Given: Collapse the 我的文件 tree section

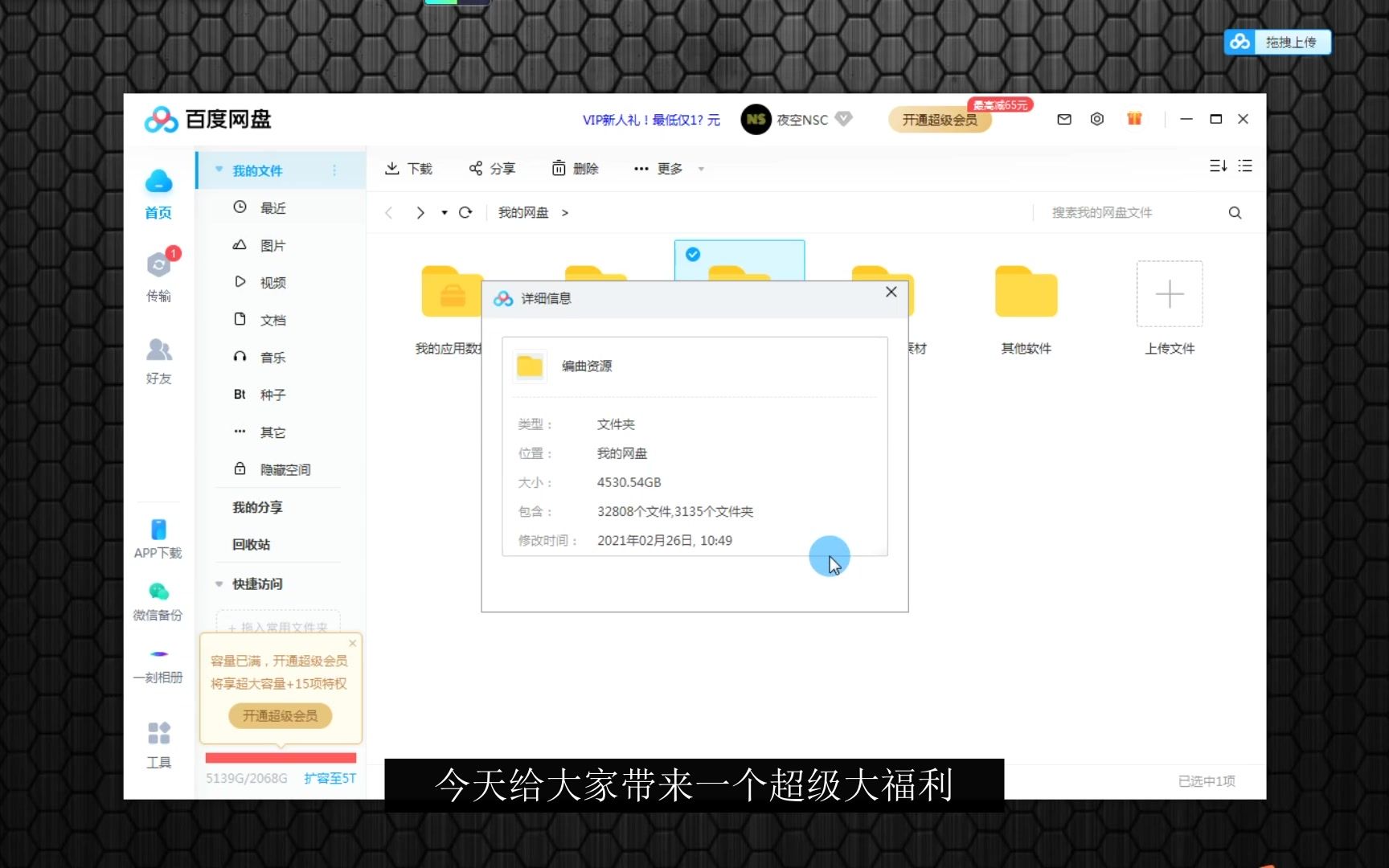Looking at the screenshot, I should point(219,170).
